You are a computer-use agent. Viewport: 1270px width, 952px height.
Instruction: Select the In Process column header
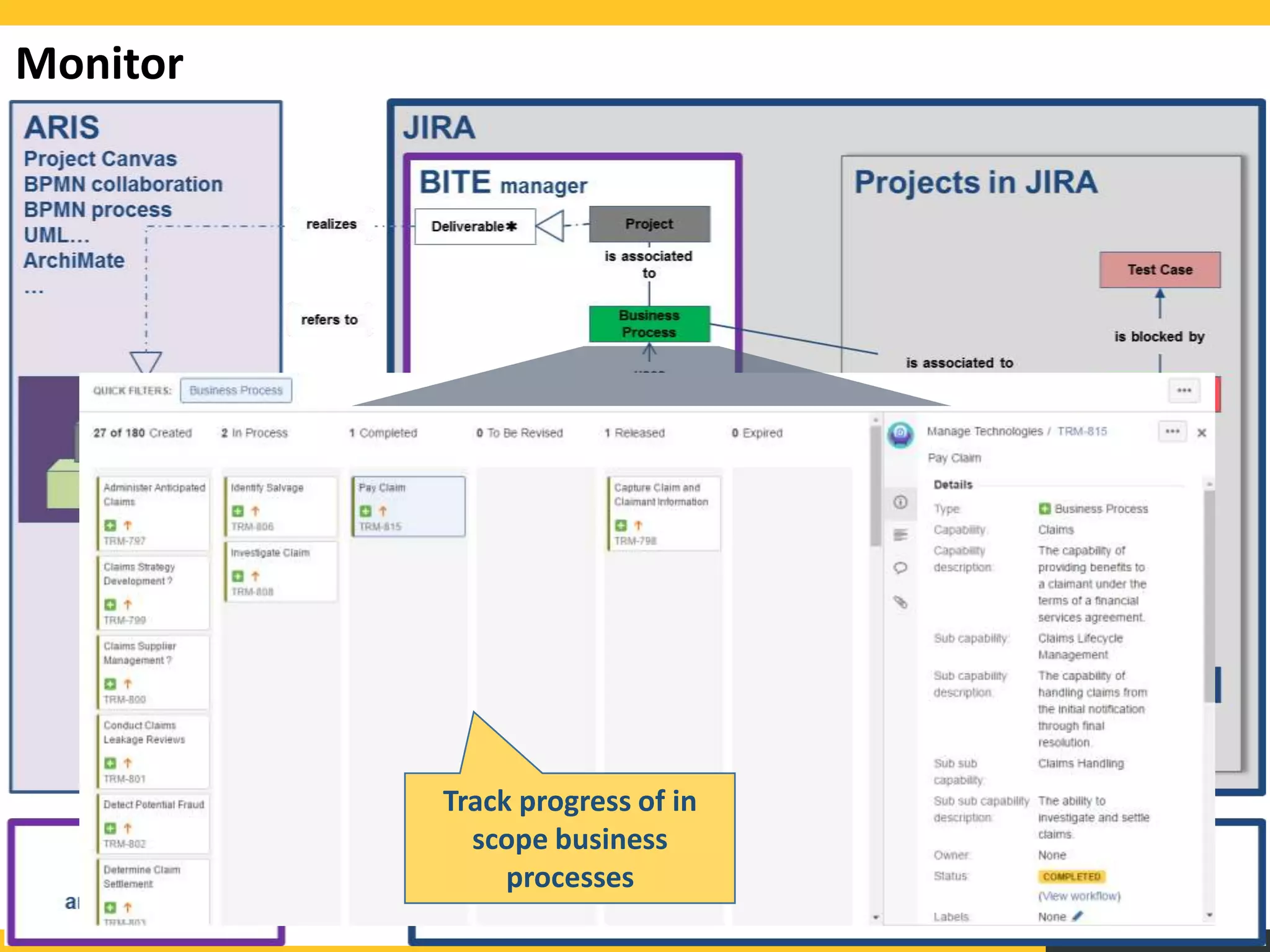pyautogui.click(x=254, y=433)
